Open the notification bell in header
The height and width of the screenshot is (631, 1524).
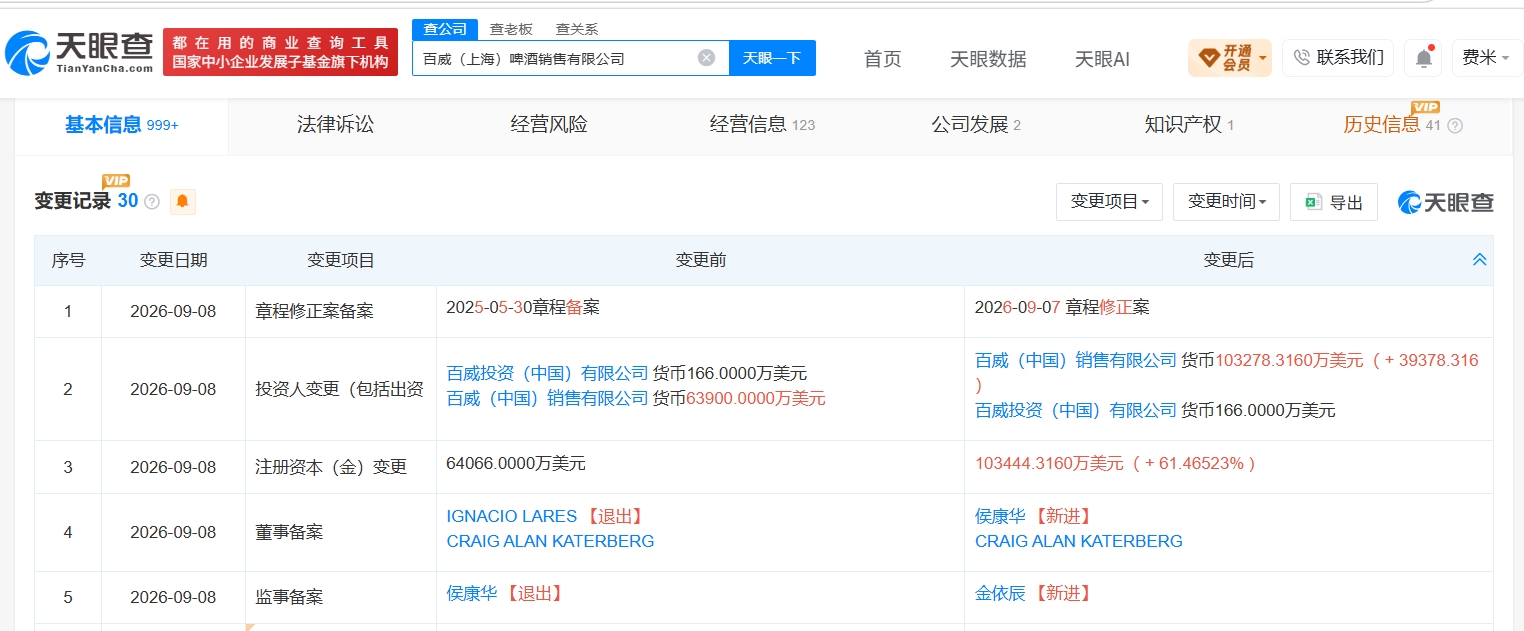tap(1423, 58)
